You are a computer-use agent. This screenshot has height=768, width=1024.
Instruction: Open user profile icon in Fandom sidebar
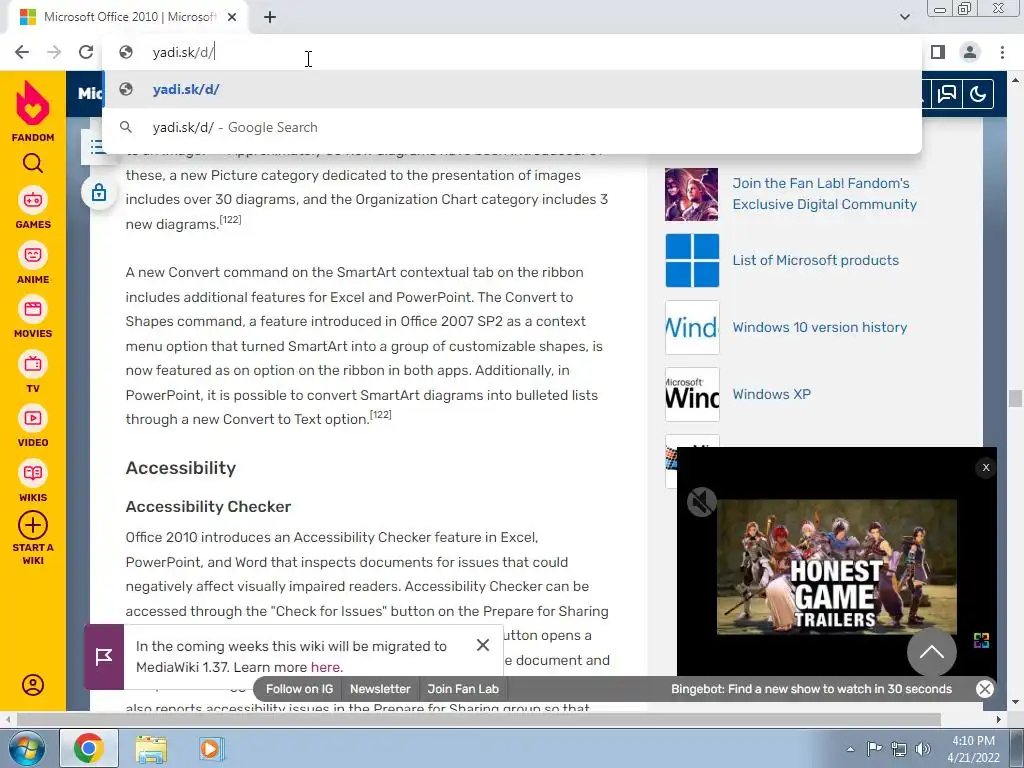[33, 684]
